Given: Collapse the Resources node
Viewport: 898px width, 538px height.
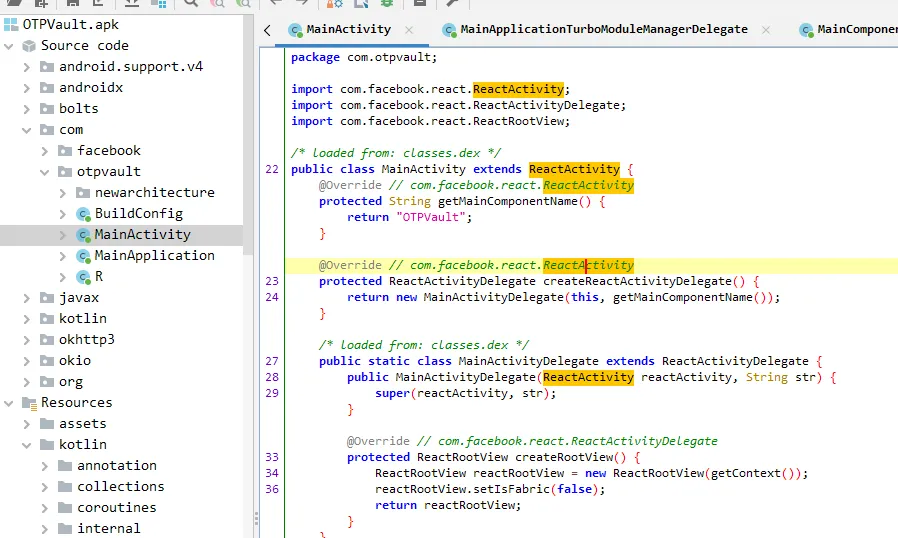Looking at the screenshot, I should (x=9, y=403).
